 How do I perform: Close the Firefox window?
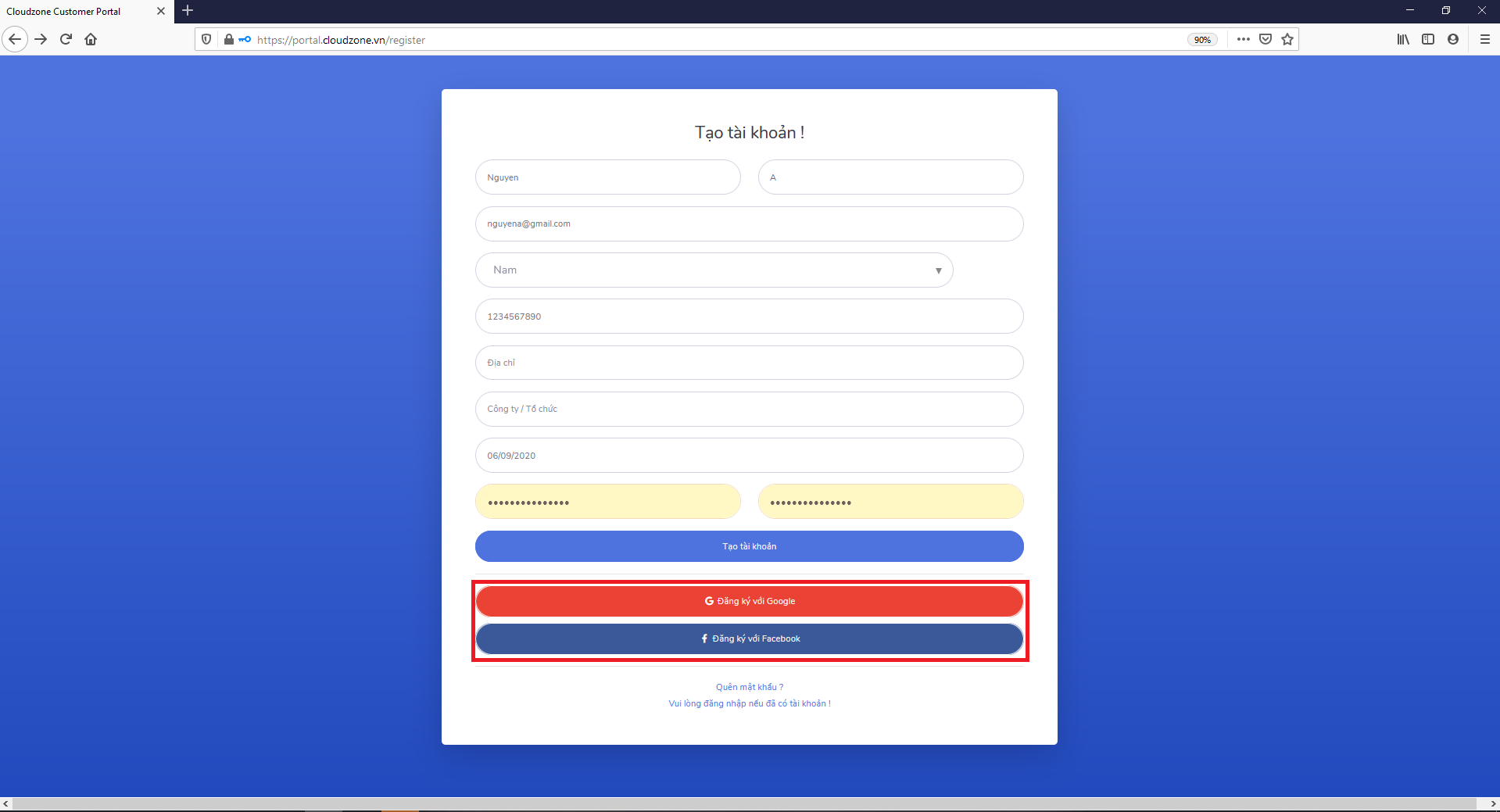(1482, 11)
